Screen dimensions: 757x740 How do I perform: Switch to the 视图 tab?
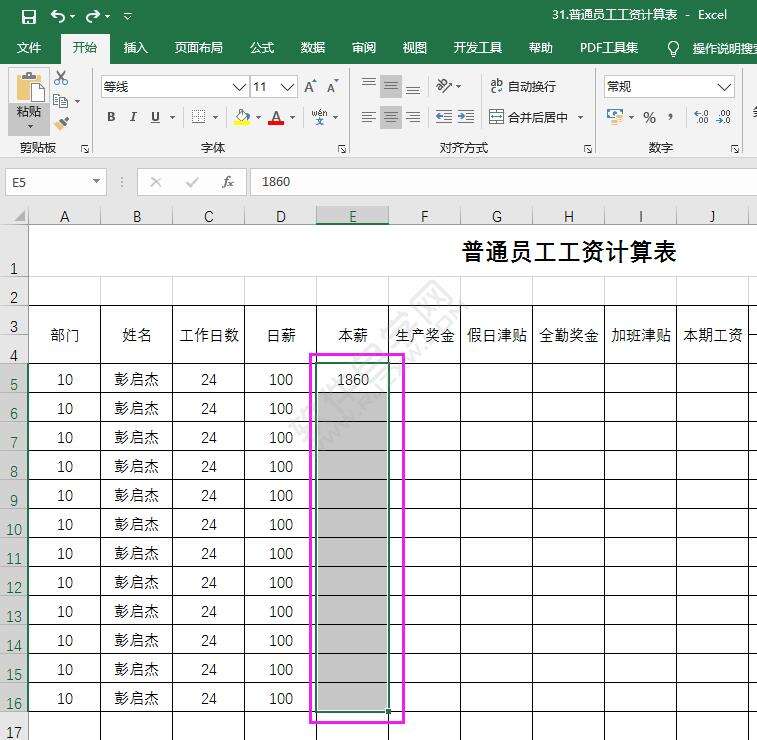tap(415, 48)
